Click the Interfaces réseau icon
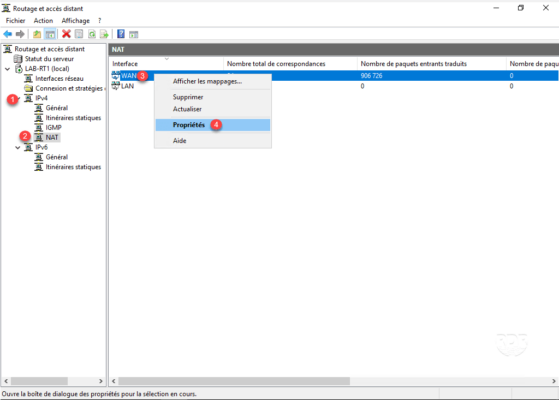Screen dimensions: 559x400 pyautogui.click(x=29, y=78)
